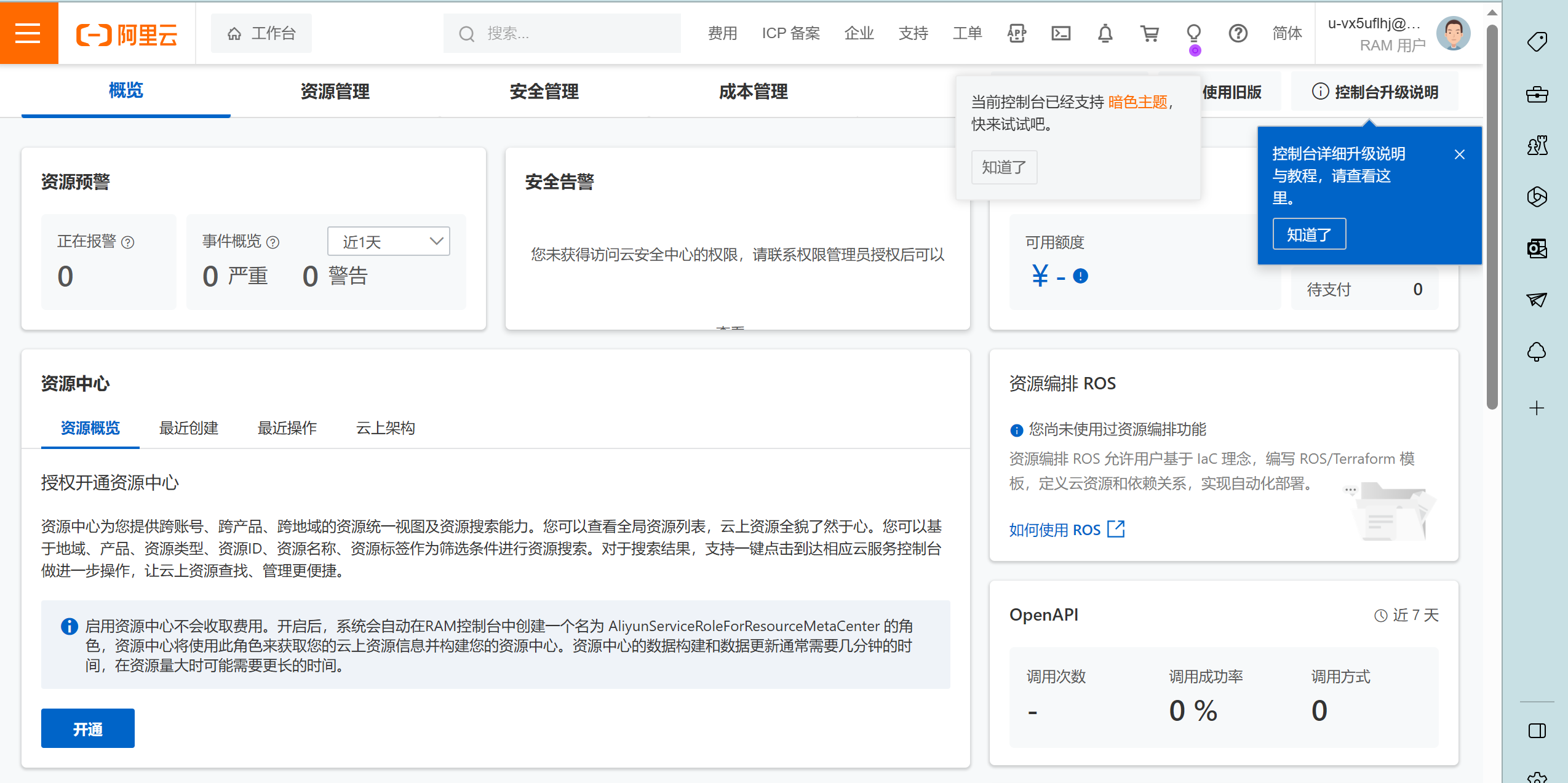Open the chess pieces icon in sidebar
This screenshot has height=783, width=1568.
click(1537, 145)
